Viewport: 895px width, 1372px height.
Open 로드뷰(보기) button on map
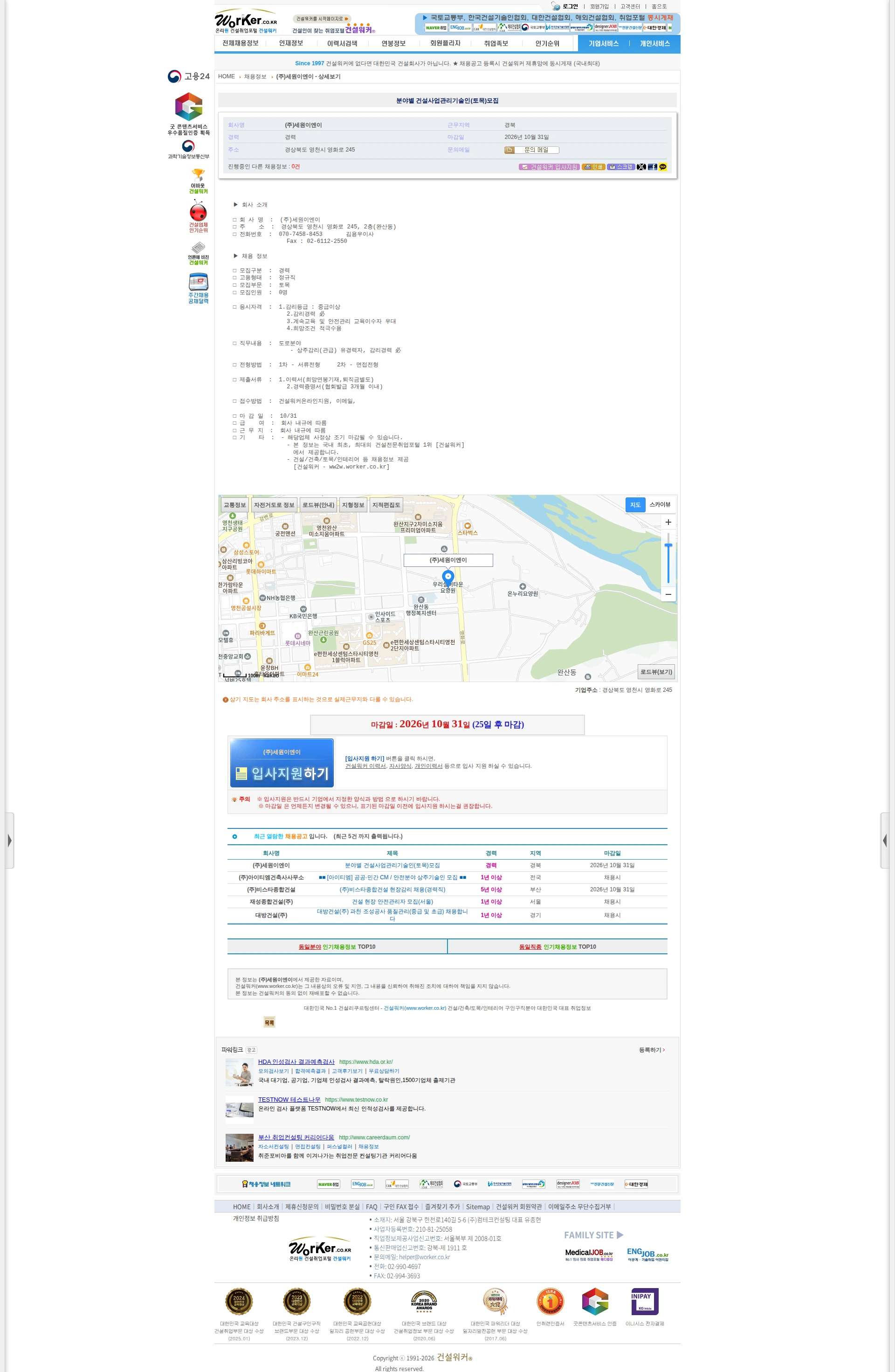pos(656,672)
